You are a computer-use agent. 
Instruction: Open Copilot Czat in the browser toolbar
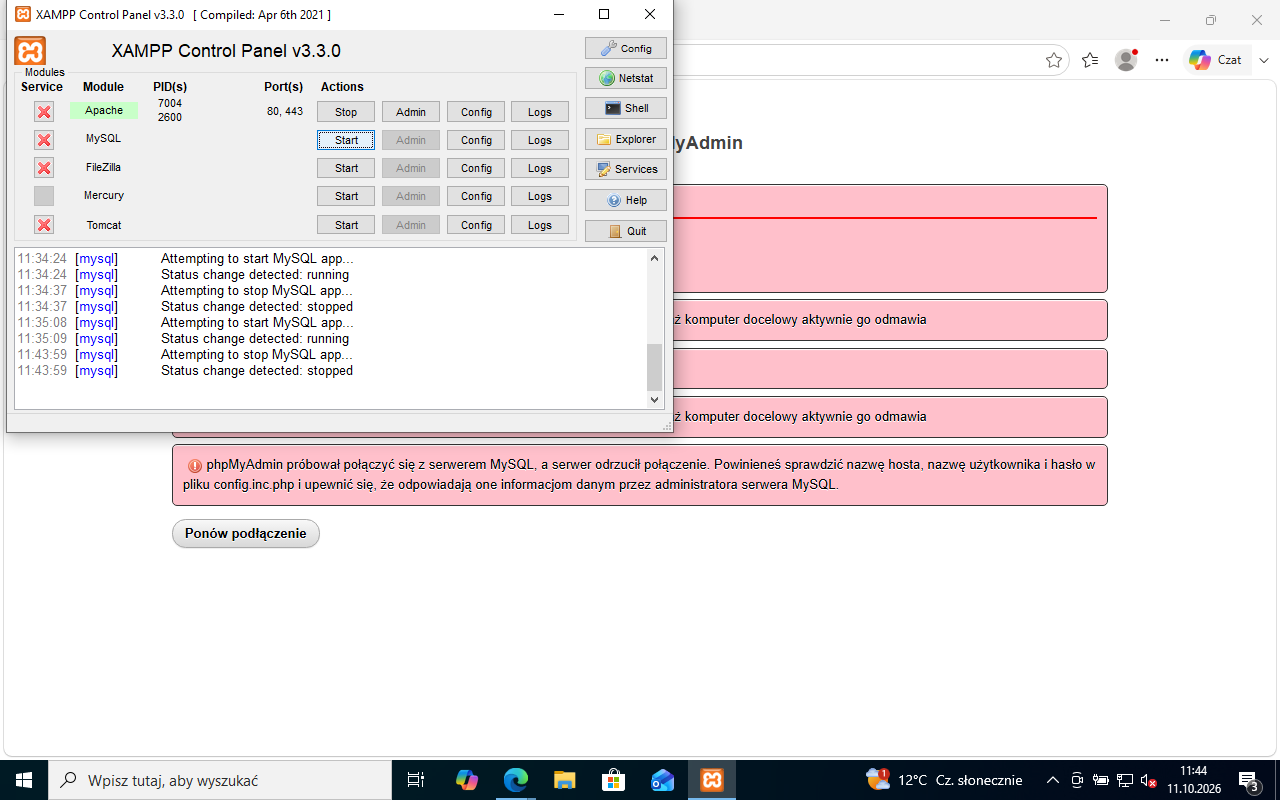1215,60
